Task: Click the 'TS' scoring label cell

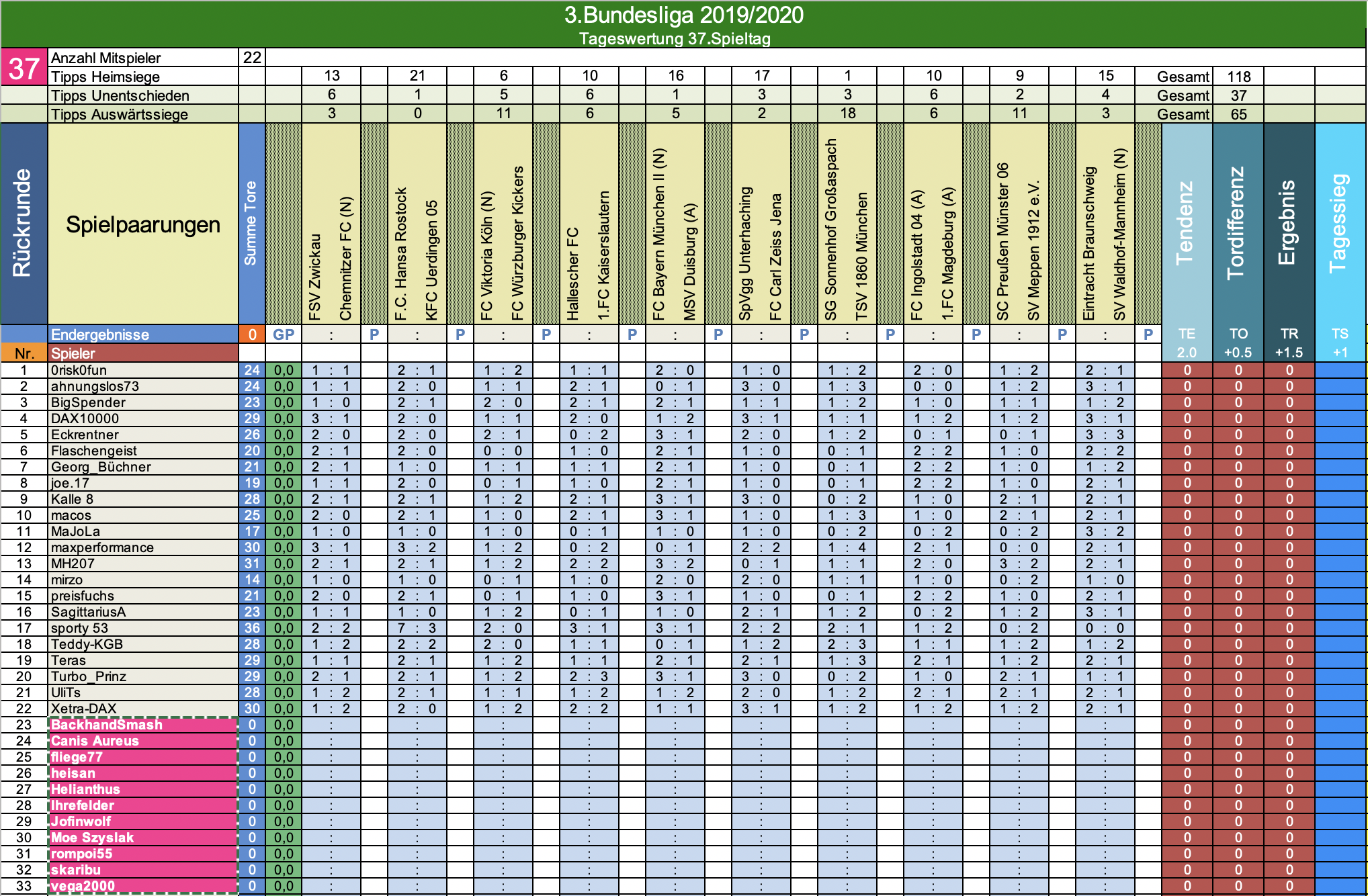Action: [1340, 334]
